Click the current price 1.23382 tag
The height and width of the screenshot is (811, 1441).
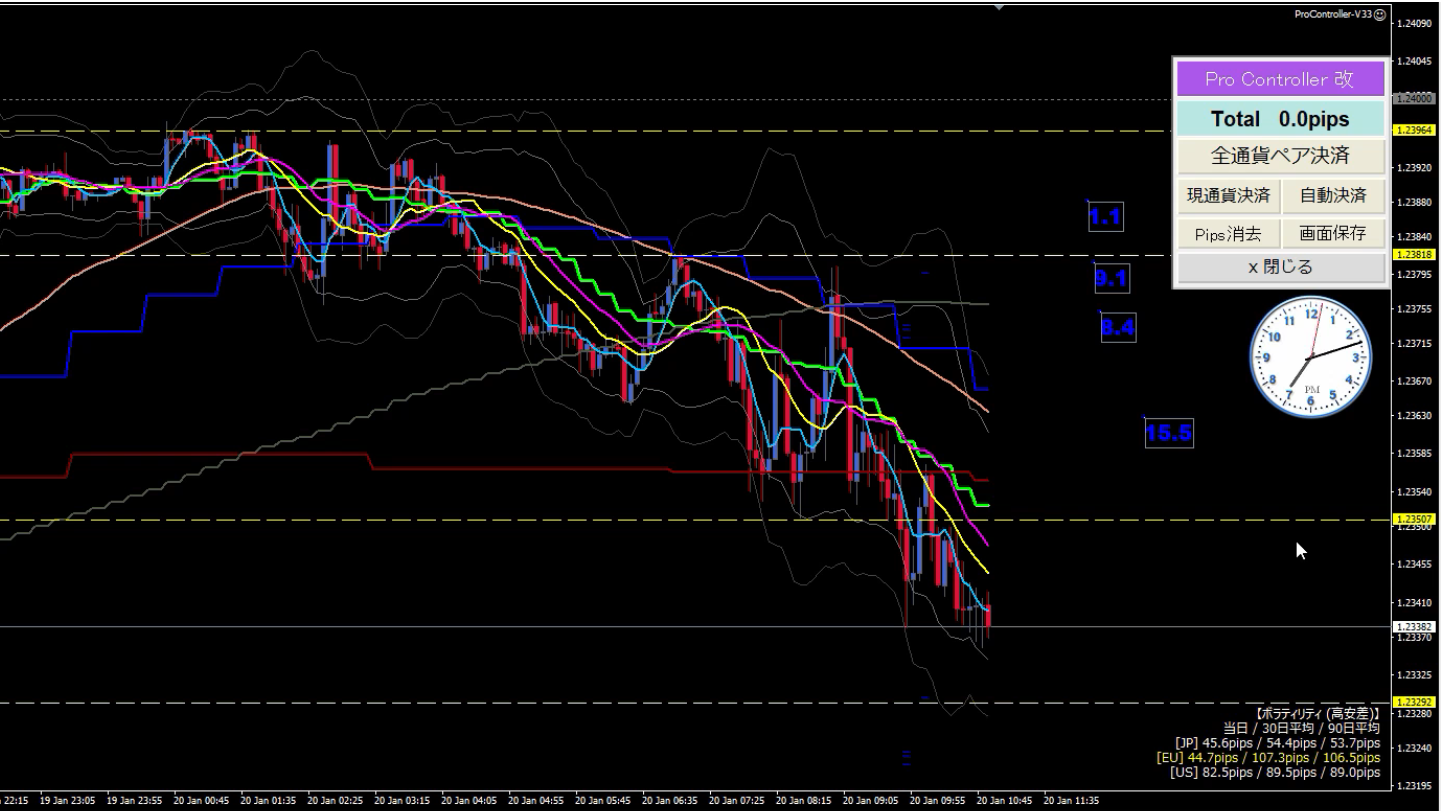(1412, 626)
